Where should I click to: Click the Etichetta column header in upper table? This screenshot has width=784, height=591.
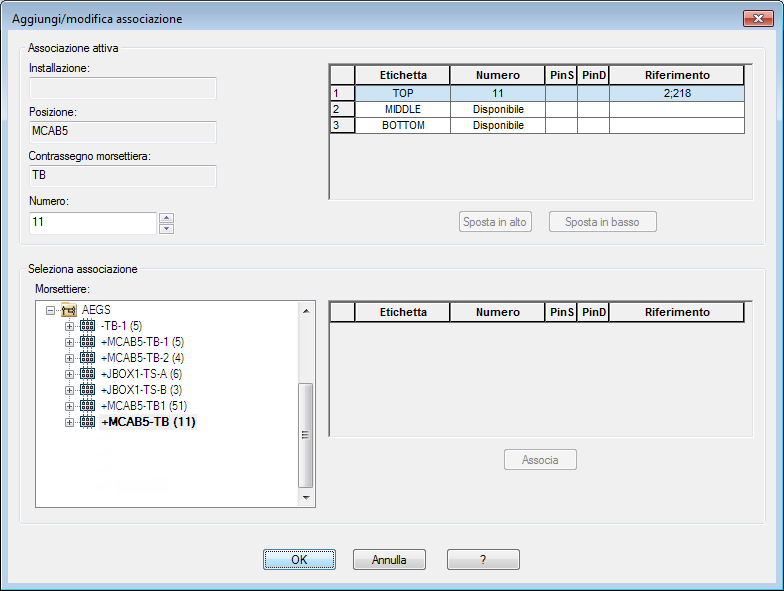(403, 76)
